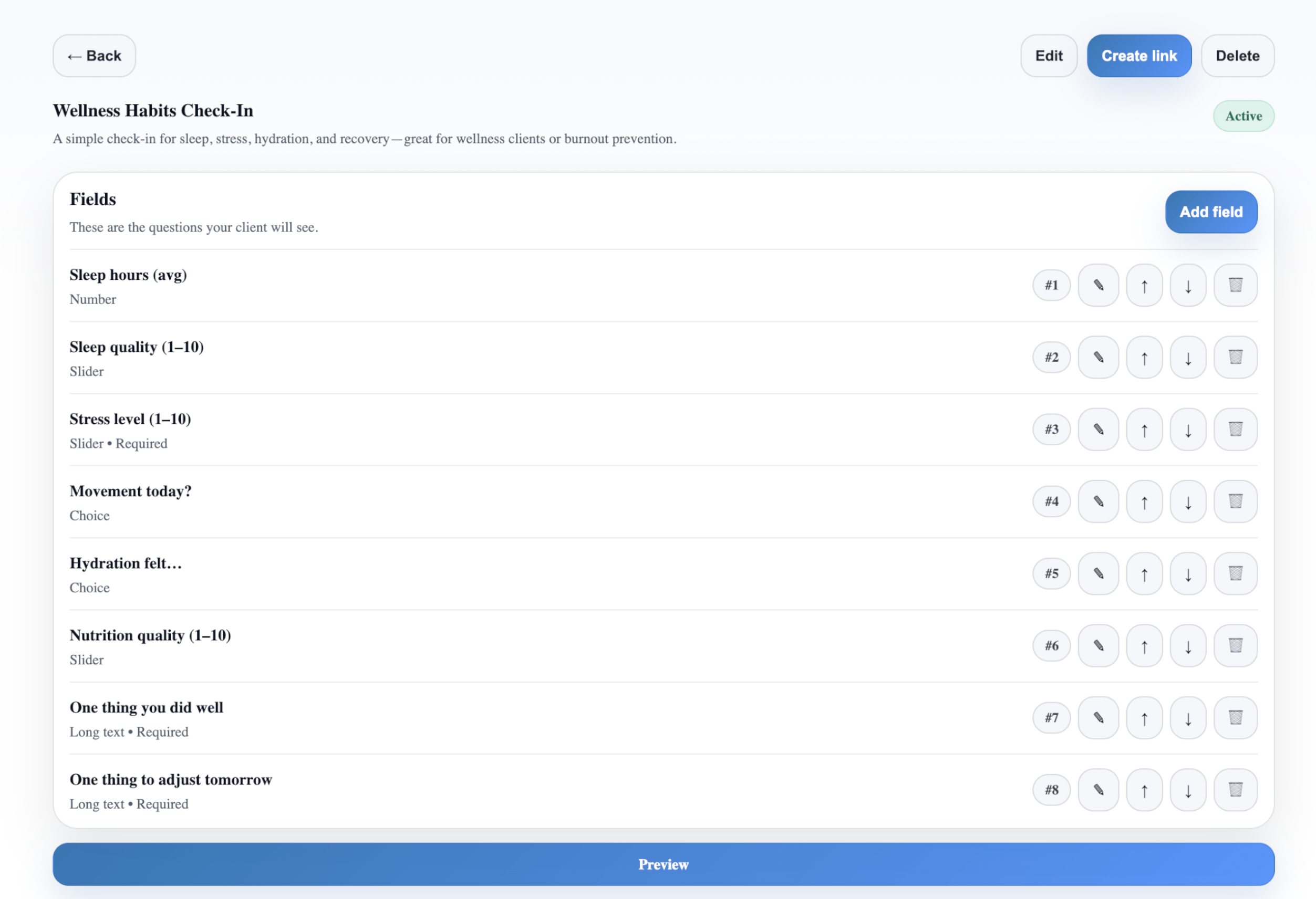The image size is (1316, 899).
Task: Go back using the Back button
Action: (x=94, y=56)
